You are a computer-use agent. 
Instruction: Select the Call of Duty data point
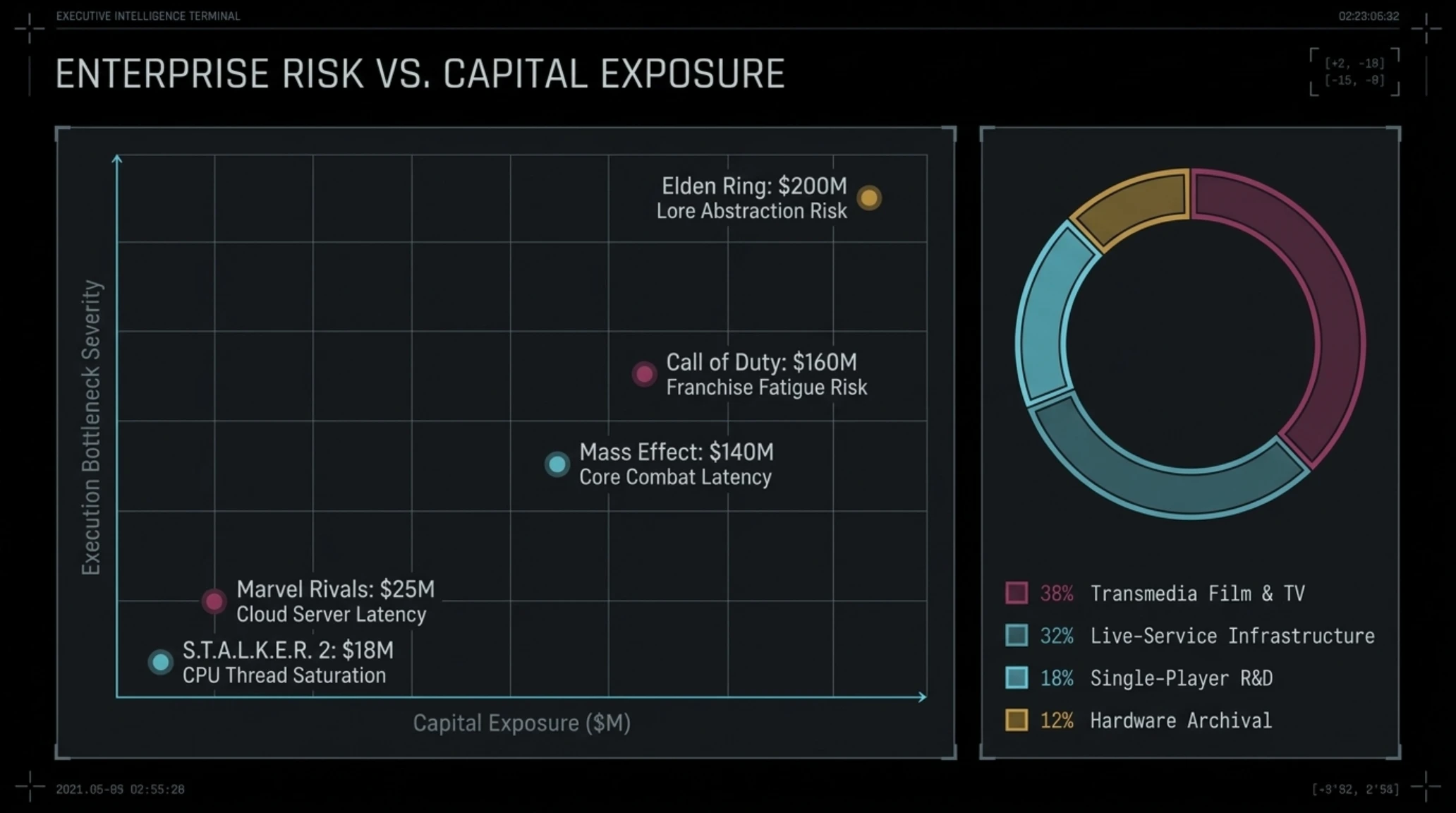tap(644, 374)
